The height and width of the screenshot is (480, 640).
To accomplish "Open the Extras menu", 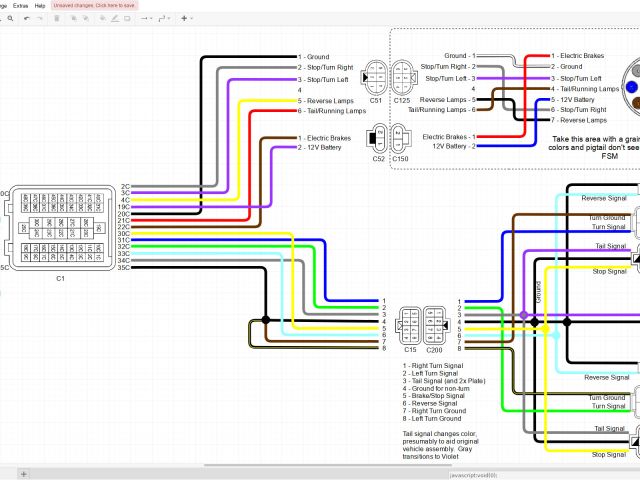I will (20, 5).
